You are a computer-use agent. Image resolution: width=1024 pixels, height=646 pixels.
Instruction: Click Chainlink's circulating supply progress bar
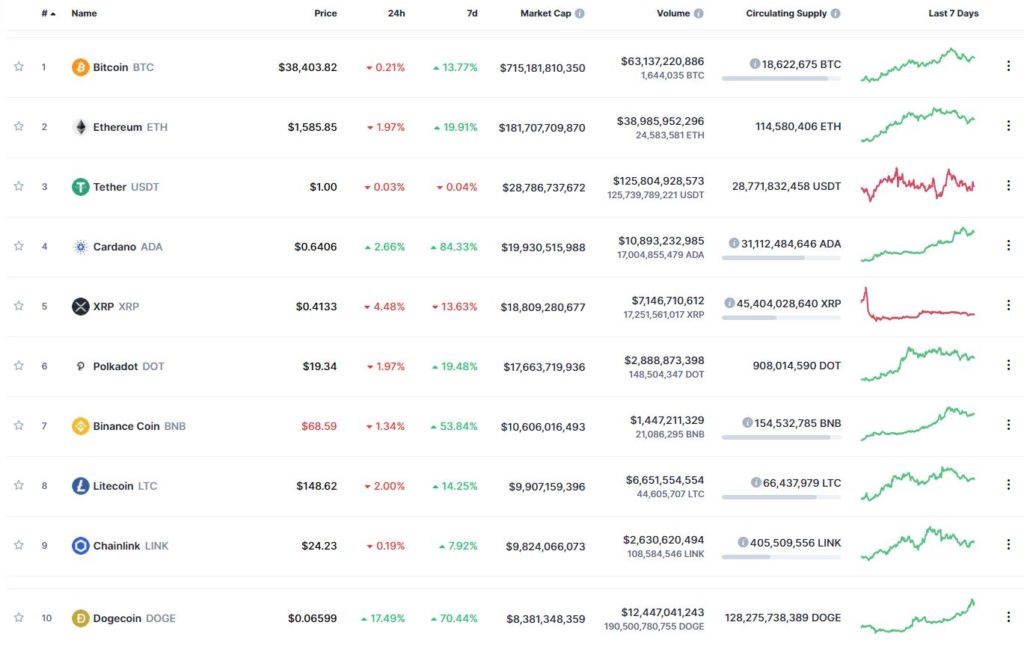781,557
